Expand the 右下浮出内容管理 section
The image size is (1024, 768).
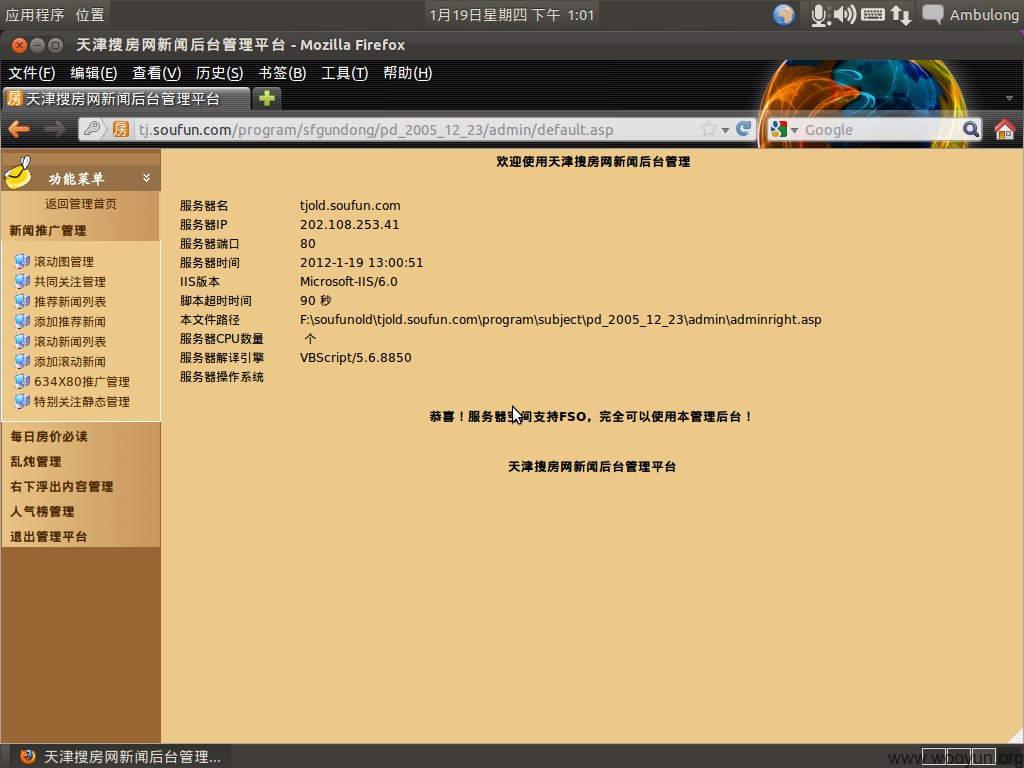coord(61,487)
